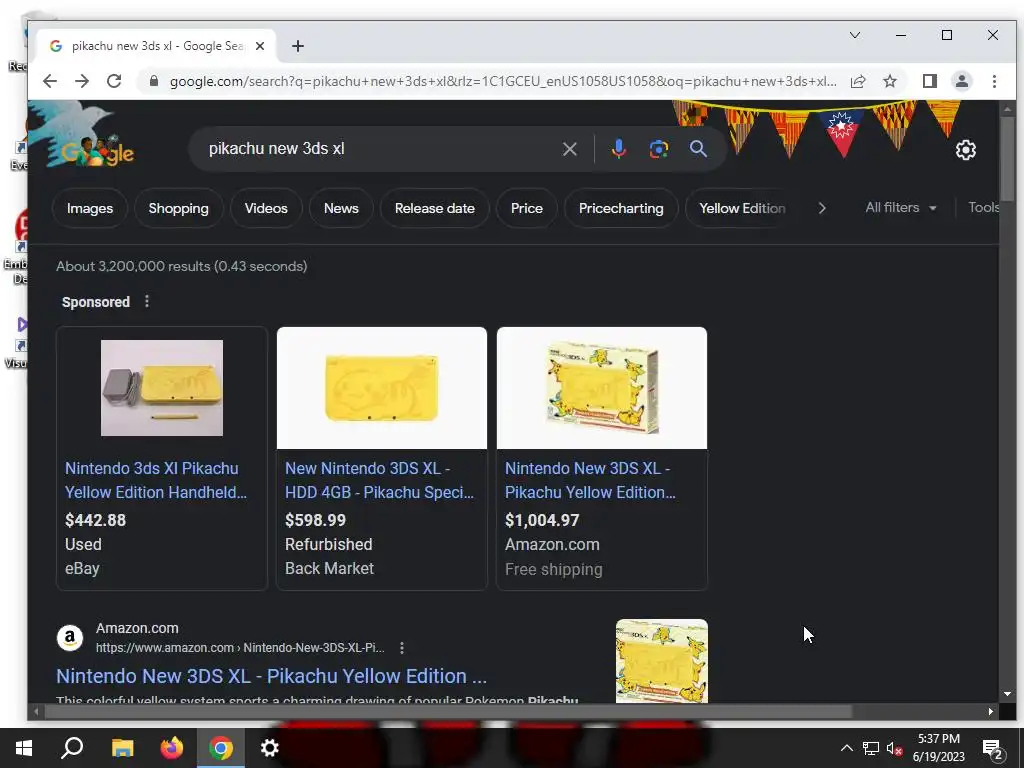Open Windows taskbar search
Screen dimensions: 1024x768
pyautogui.click(x=72, y=748)
